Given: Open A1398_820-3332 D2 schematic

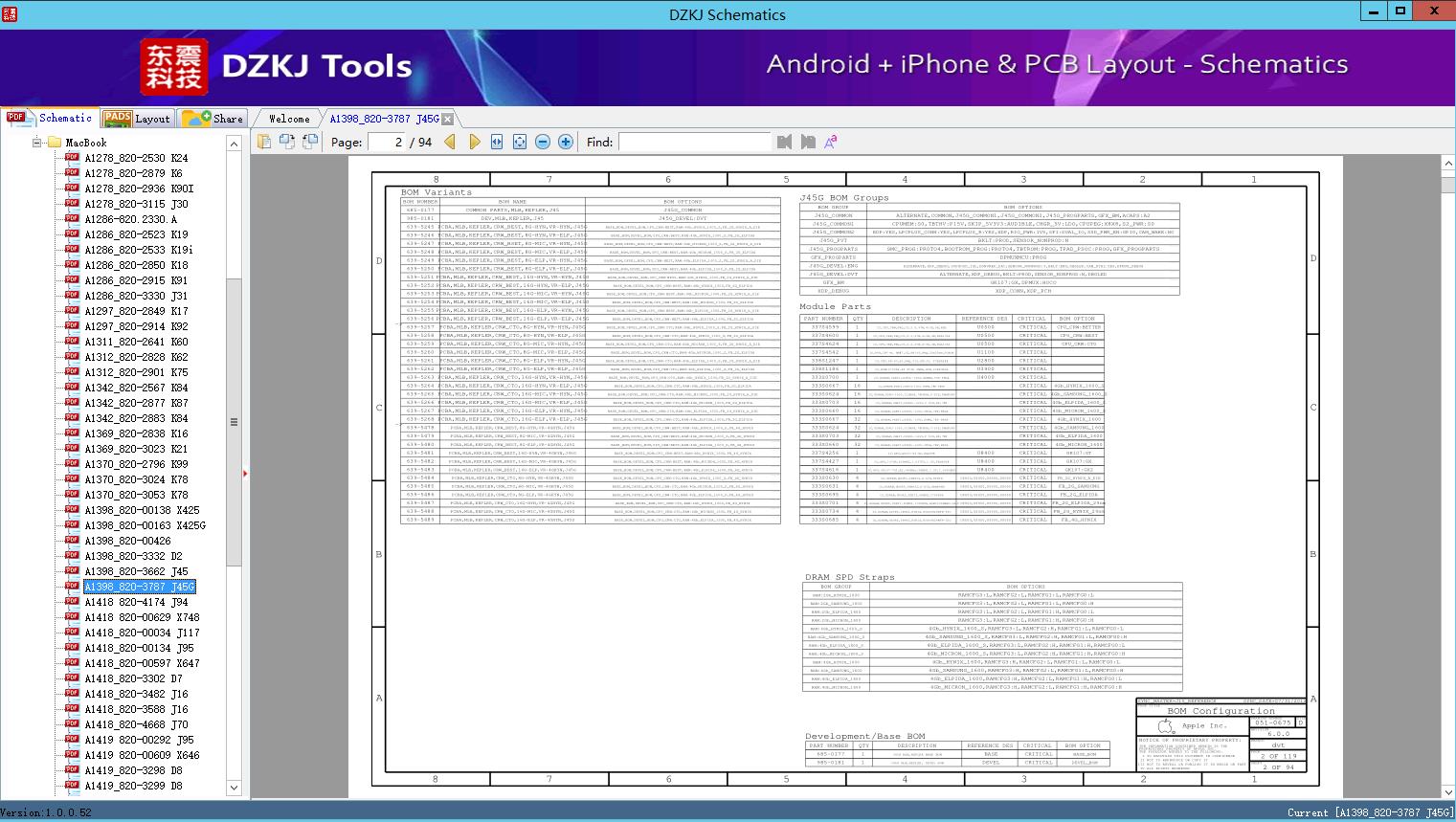Looking at the screenshot, I should [x=133, y=556].
